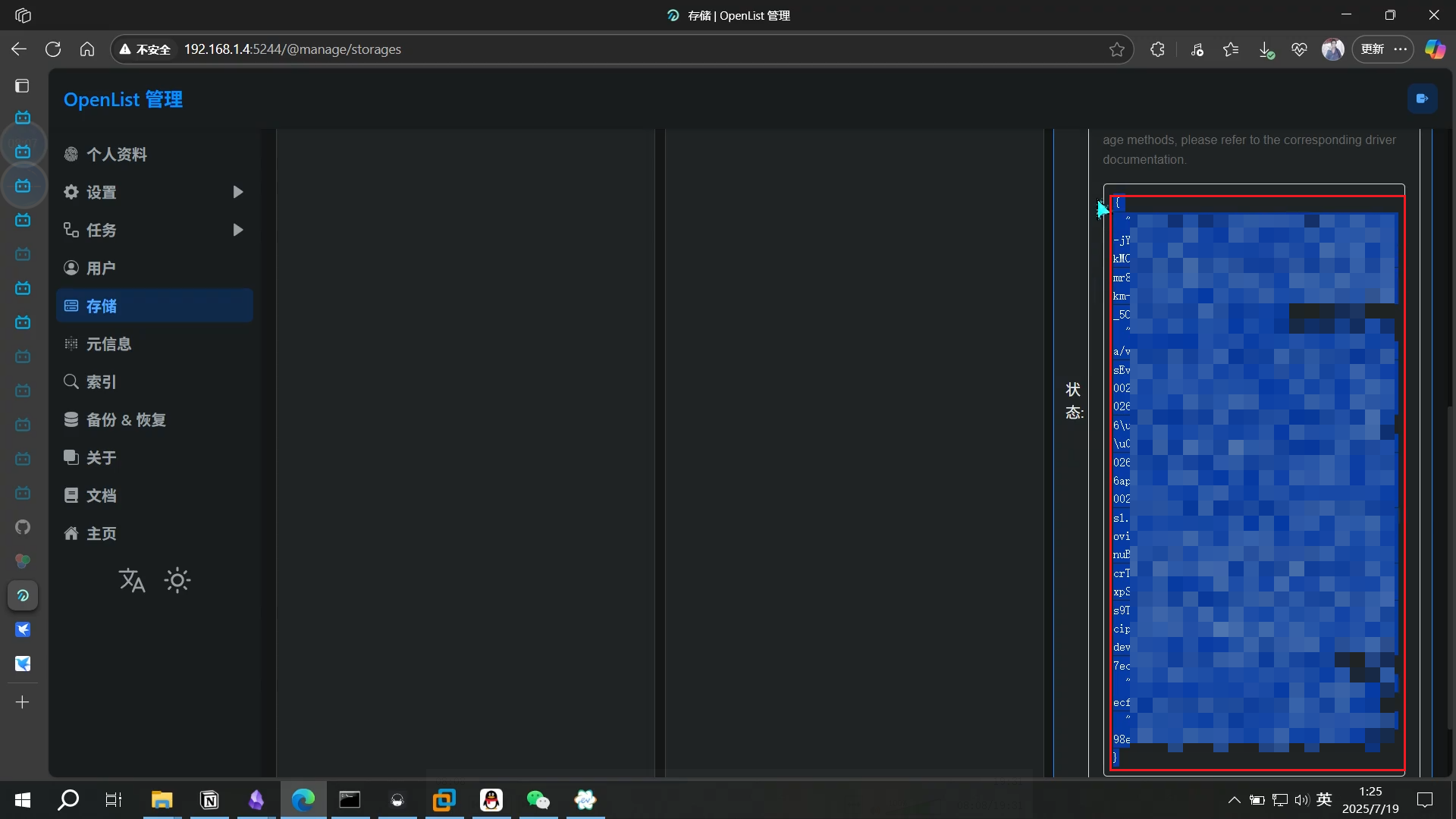
Task: Expand the 设置 submenu arrow
Action: (x=237, y=193)
